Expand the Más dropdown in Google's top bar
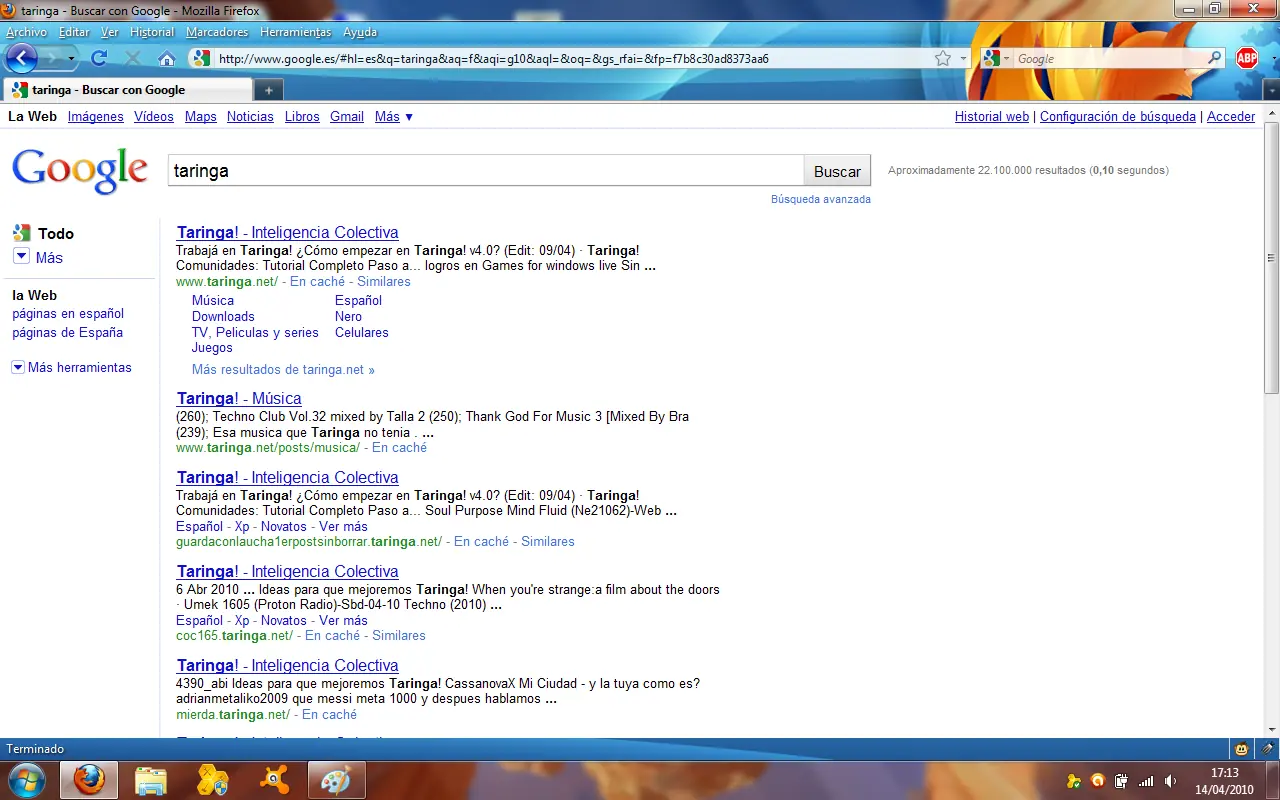 [394, 117]
